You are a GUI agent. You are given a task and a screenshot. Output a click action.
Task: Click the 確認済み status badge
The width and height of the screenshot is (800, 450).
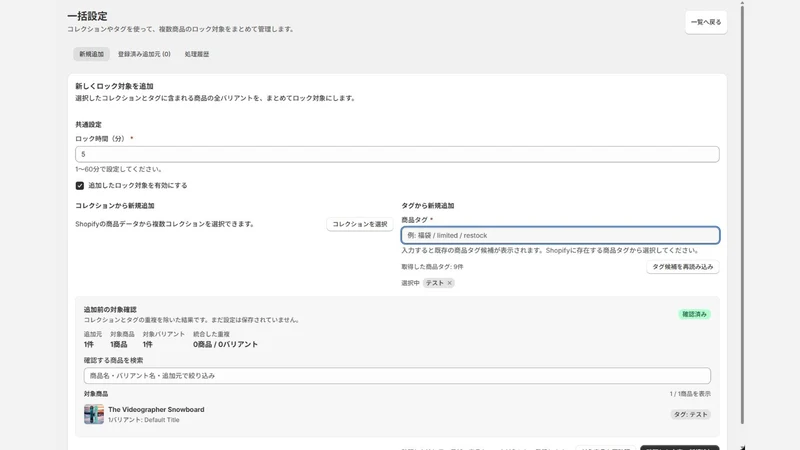pos(694,314)
